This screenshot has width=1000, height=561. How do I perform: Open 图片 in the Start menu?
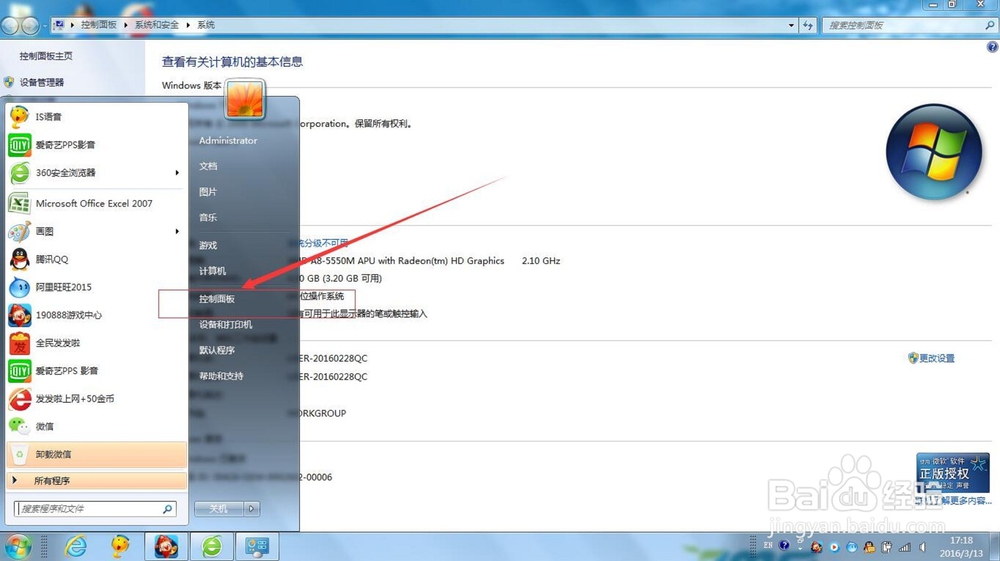tap(208, 192)
